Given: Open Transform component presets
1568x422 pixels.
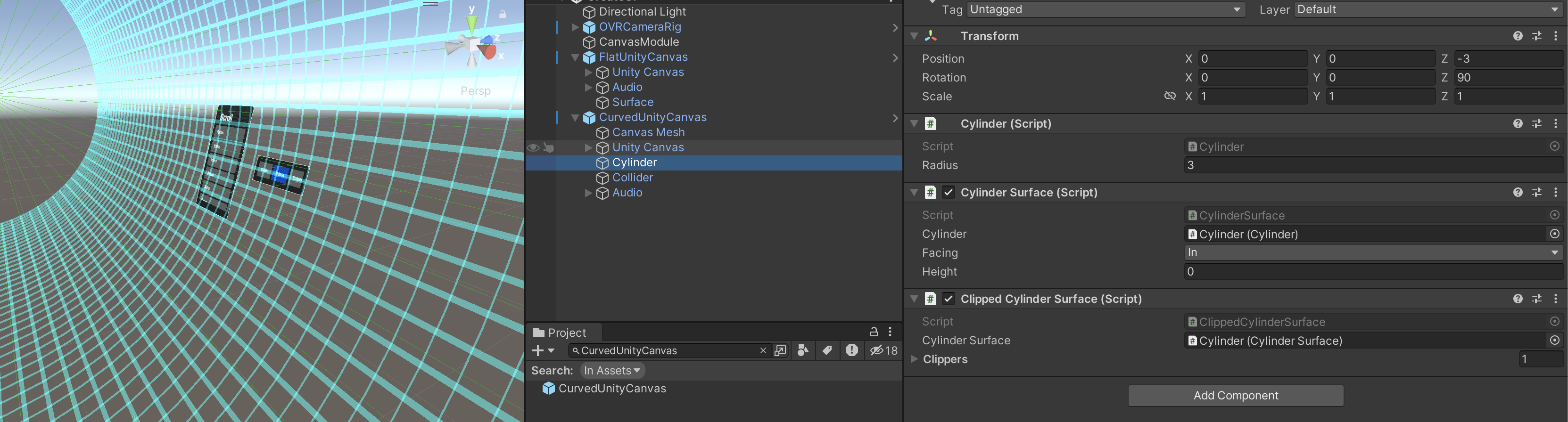Looking at the screenshot, I should (1536, 36).
